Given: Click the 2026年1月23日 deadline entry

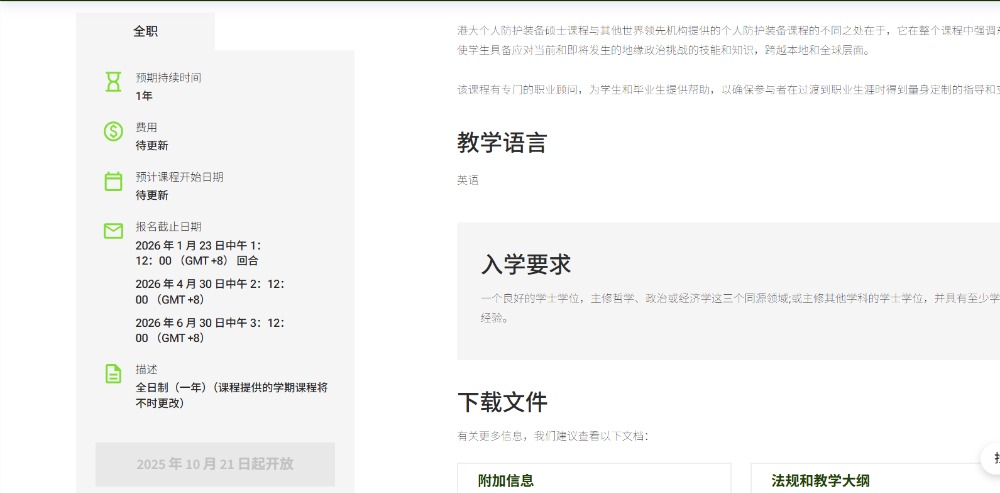Looking at the screenshot, I should pyautogui.click(x=198, y=253).
